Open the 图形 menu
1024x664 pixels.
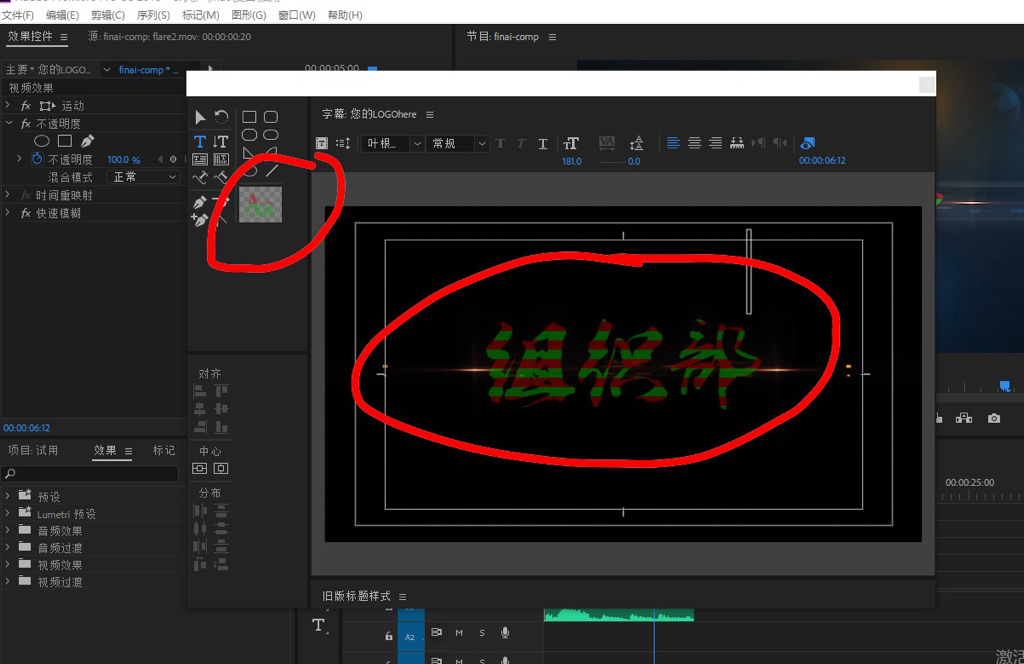pos(247,14)
